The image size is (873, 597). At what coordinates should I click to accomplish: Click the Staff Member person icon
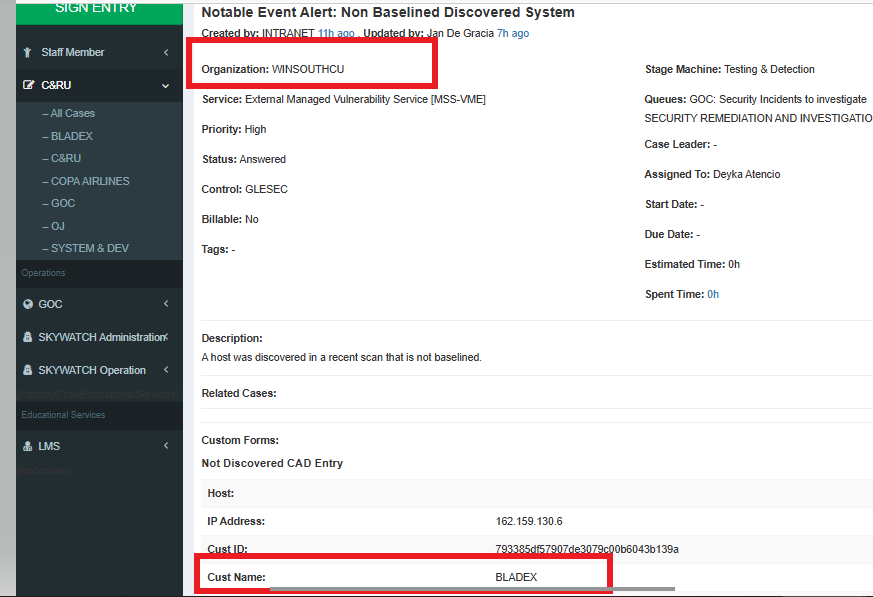point(27,52)
